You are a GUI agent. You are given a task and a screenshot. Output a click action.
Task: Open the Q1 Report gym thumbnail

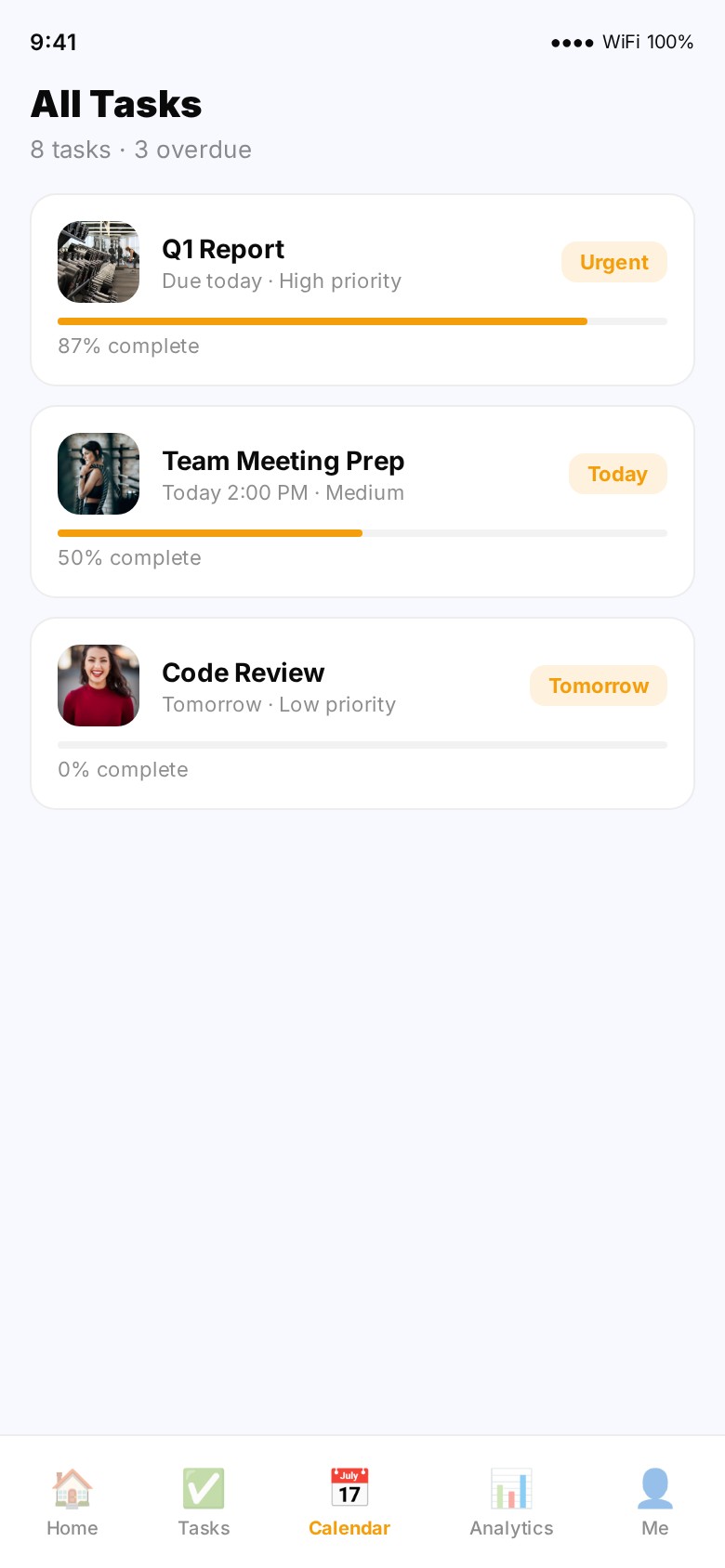(x=99, y=262)
